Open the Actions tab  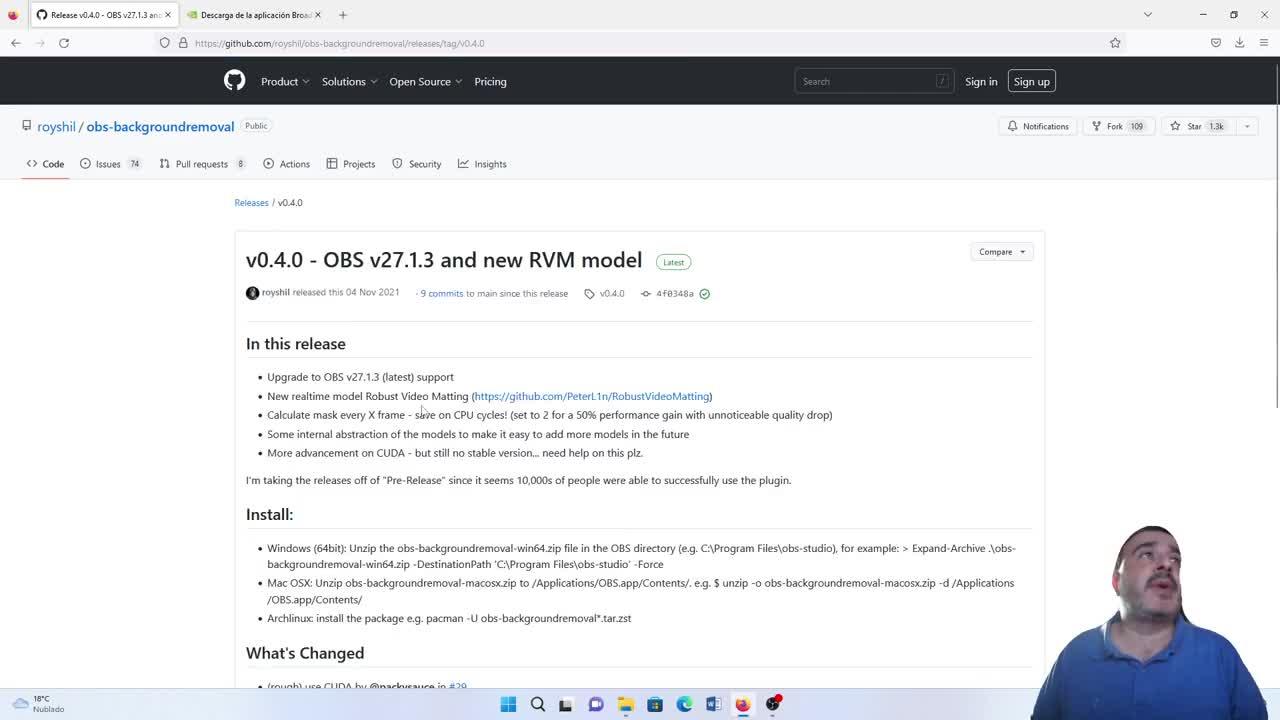point(286,164)
